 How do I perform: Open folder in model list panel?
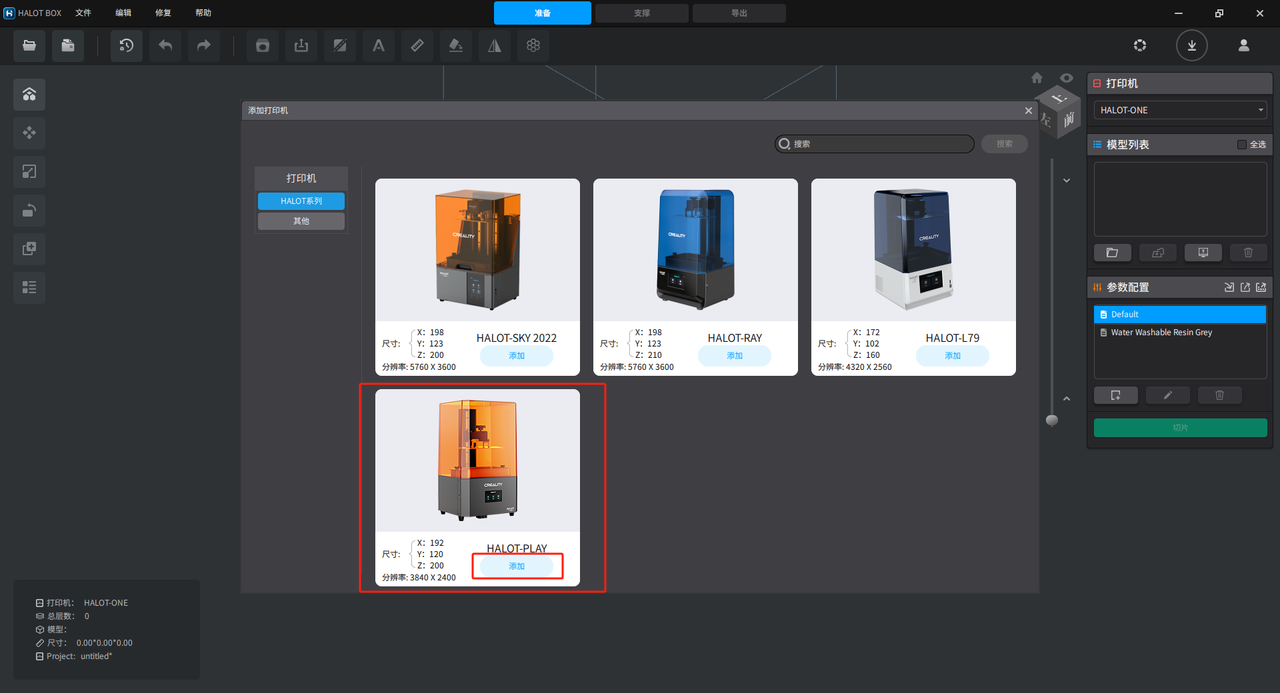click(x=1112, y=253)
